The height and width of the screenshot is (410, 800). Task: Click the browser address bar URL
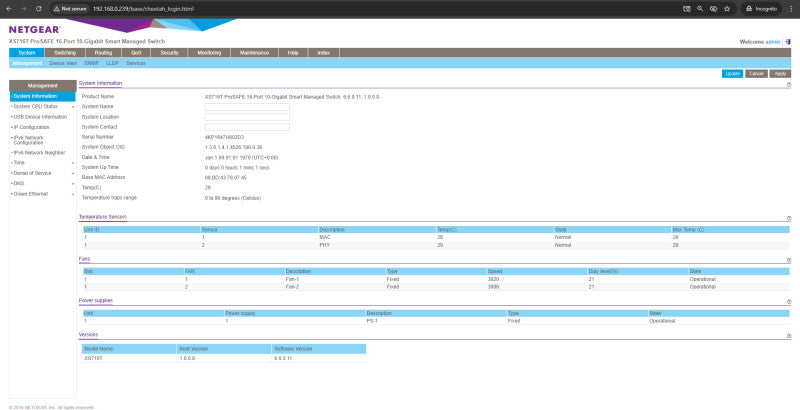point(143,9)
